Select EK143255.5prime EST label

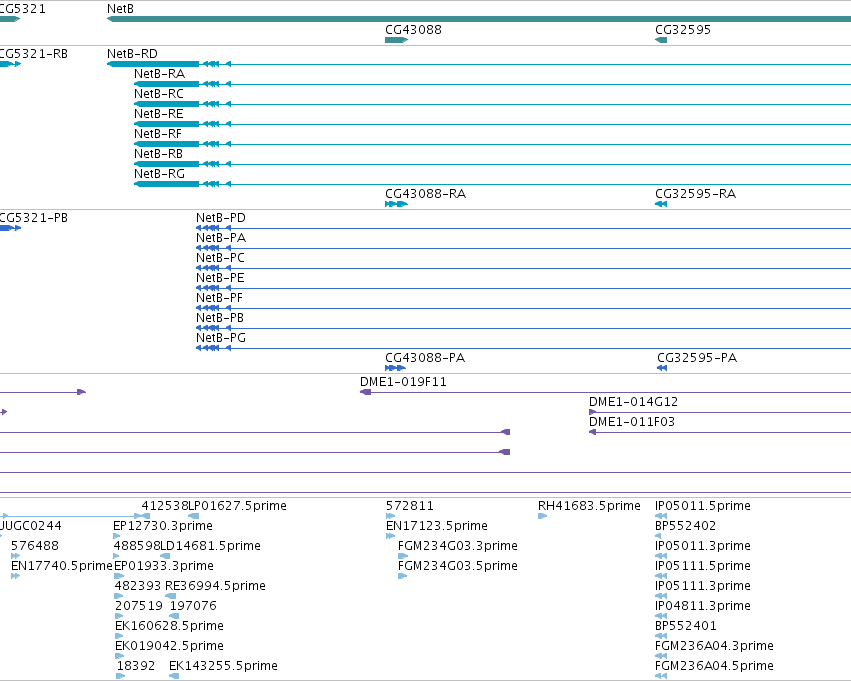[x=223, y=666]
